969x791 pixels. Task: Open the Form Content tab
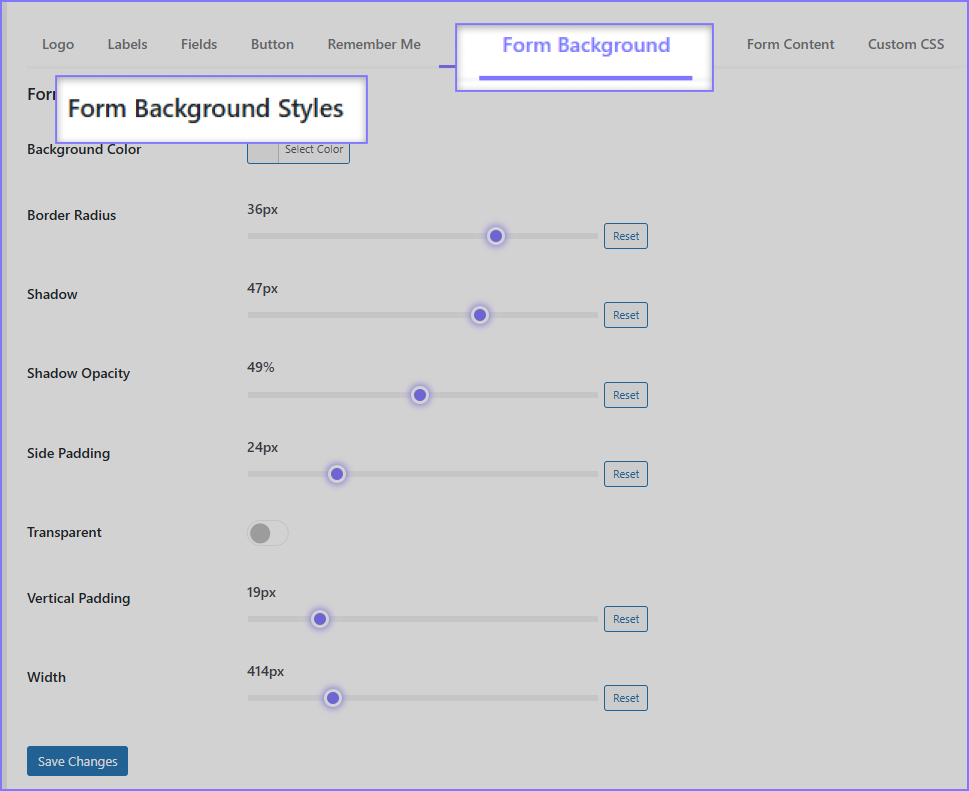click(x=790, y=44)
